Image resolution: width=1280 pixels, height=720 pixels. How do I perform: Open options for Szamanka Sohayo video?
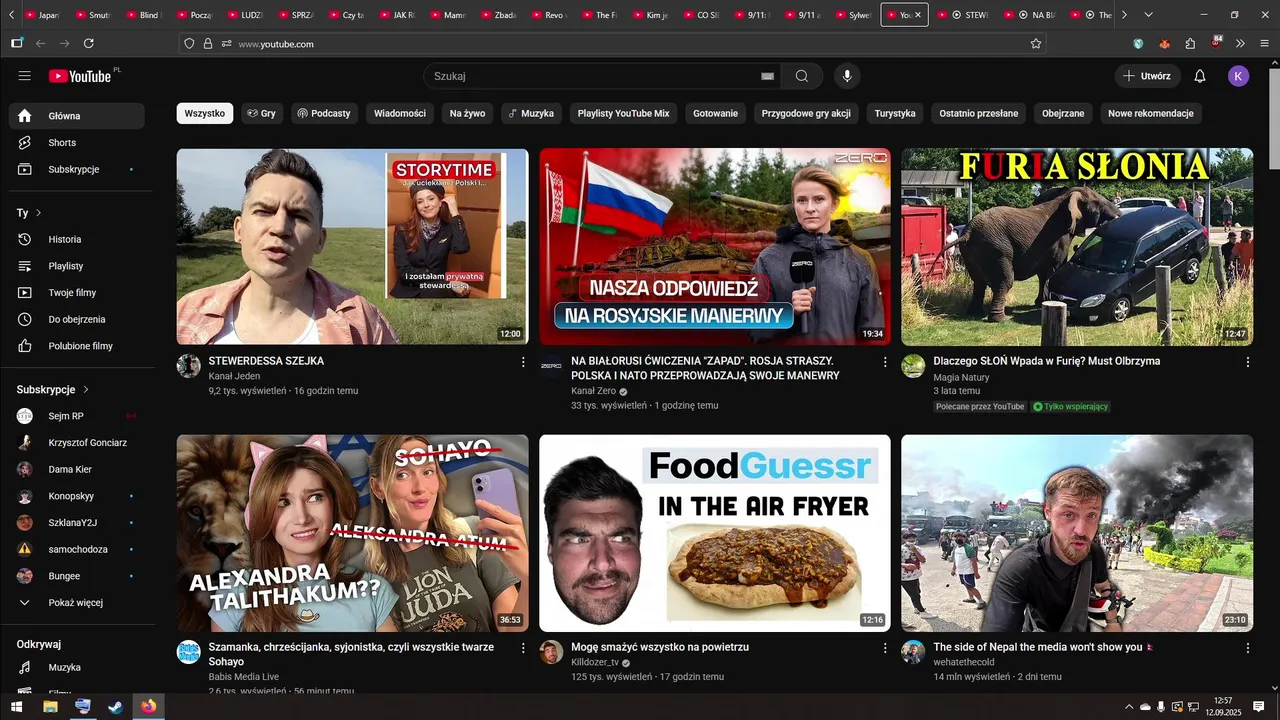[522, 648]
